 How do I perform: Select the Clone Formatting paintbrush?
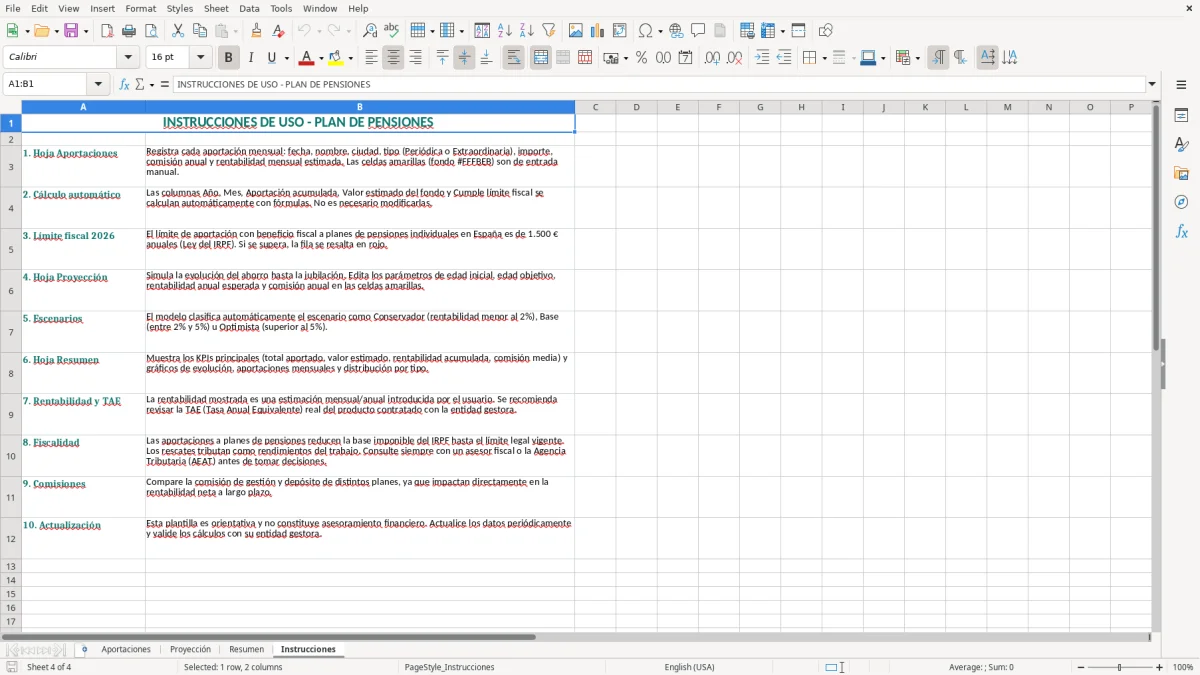256,31
